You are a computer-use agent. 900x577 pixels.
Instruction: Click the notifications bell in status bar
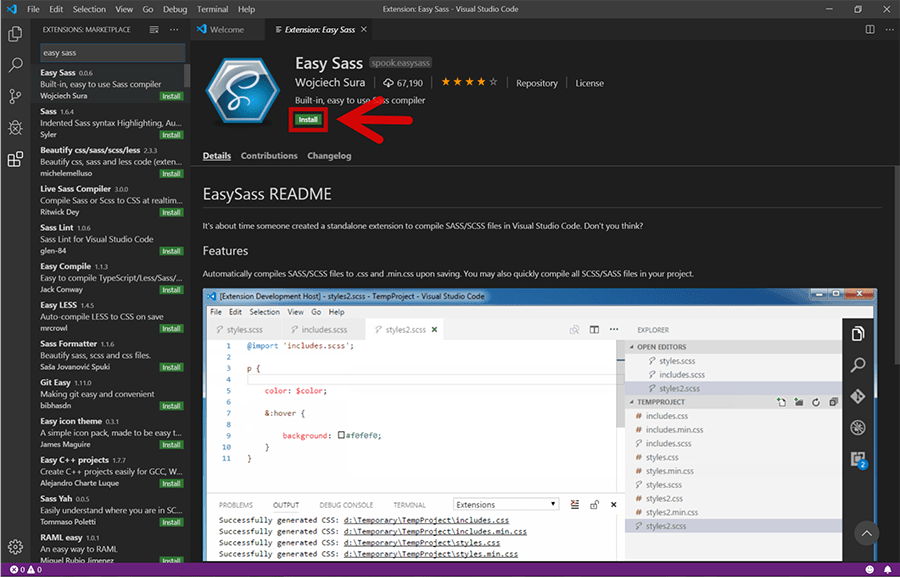887,570
